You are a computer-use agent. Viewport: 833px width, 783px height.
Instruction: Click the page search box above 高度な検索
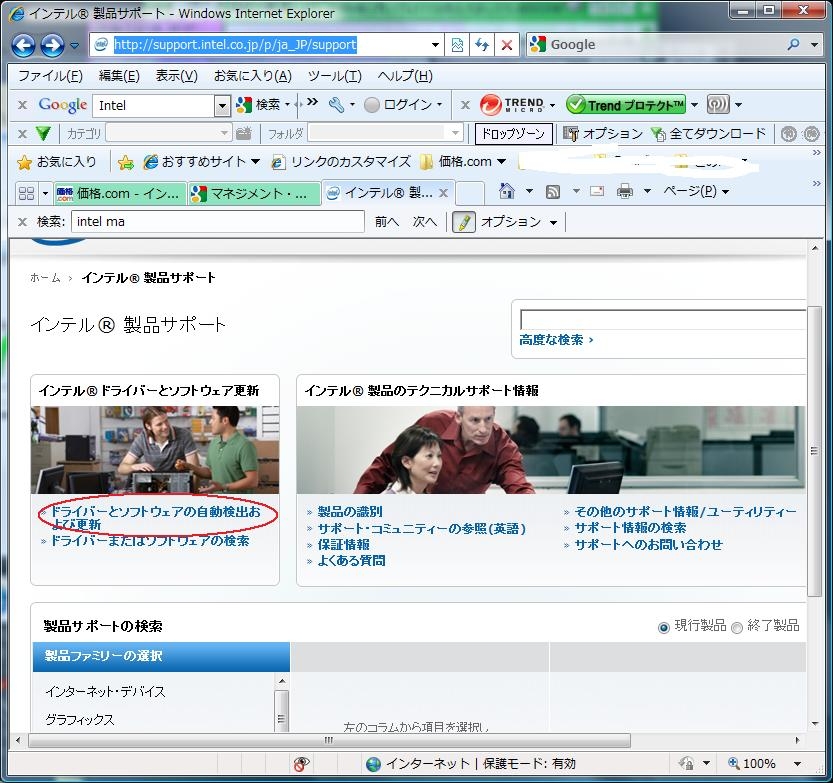point(663,320)
